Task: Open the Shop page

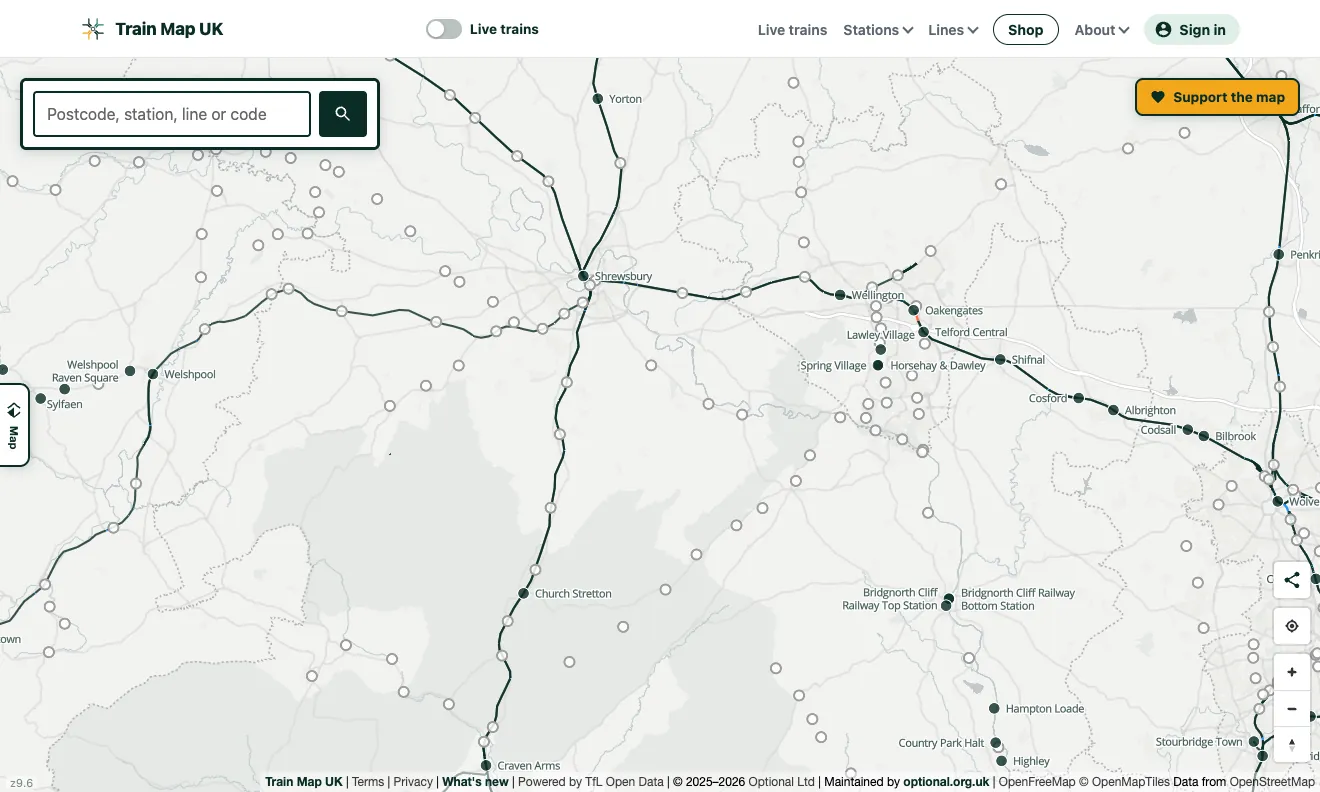Action: point(1026,30)
